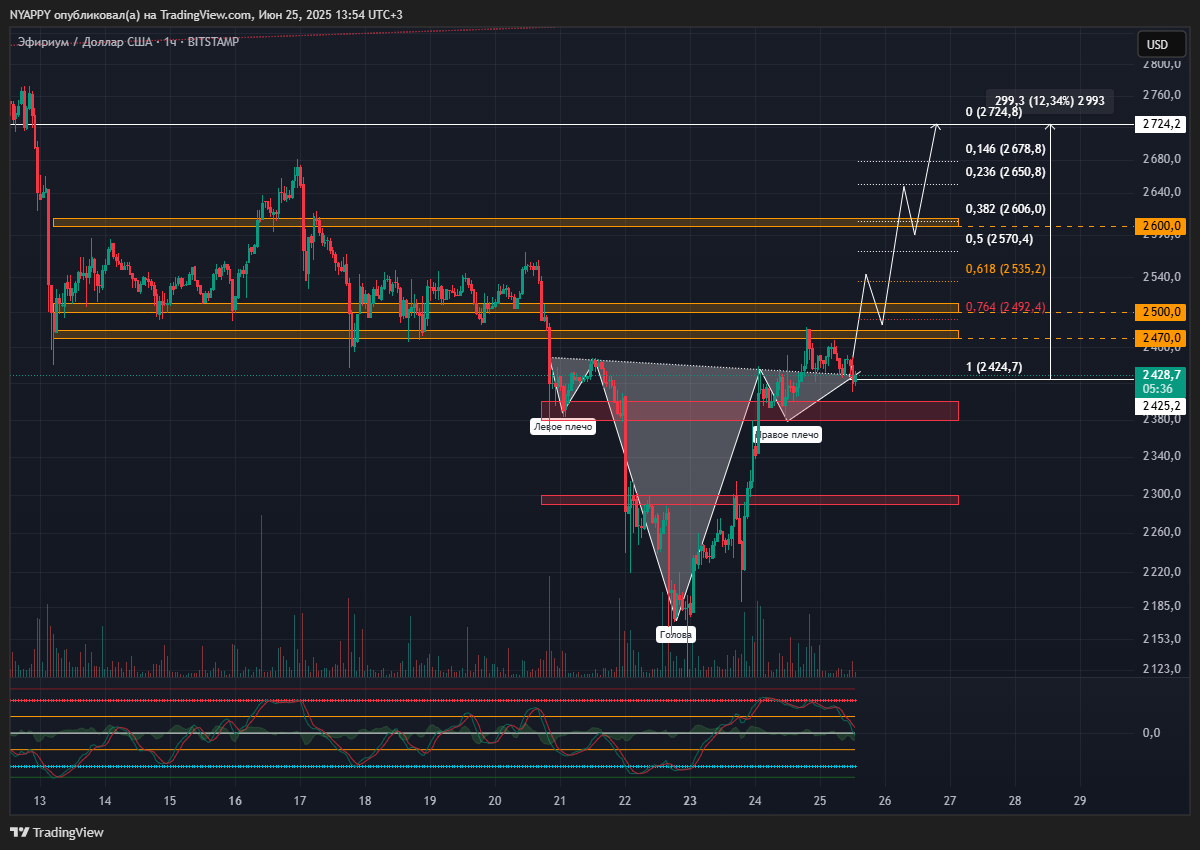1200x850 pixels.
Task: Click the BITSTAMP exchange name in header
Action: (213, 42)
